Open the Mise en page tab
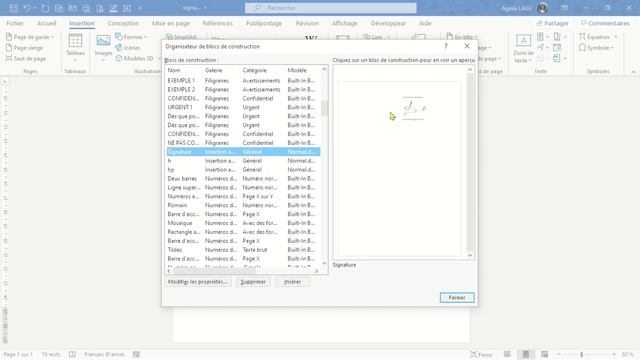 (x=171, y=23)
